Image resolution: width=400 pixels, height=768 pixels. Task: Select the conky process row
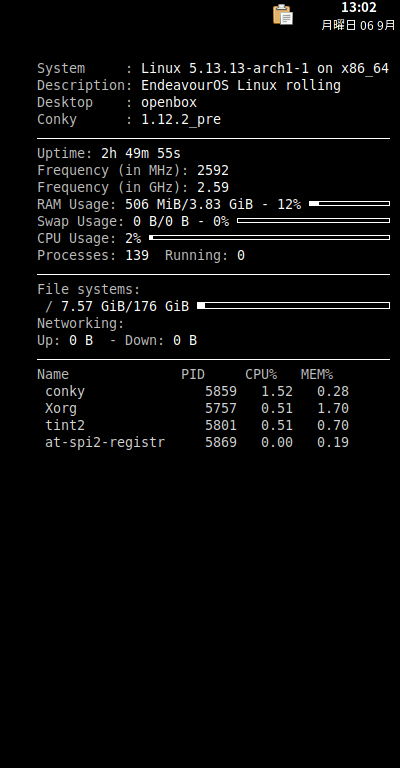point(197,391)
